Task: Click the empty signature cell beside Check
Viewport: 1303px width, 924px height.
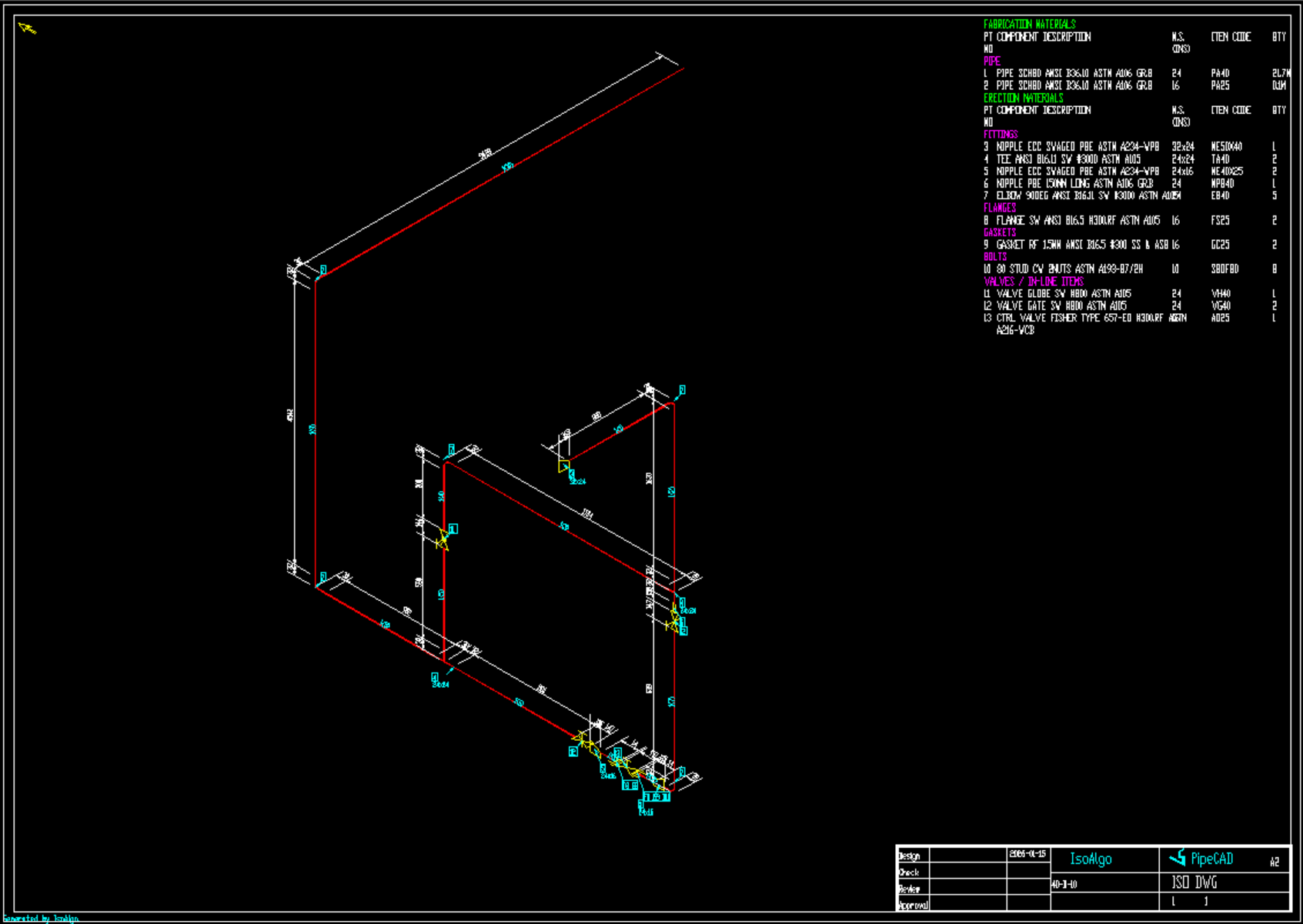Action: coord(968,872)
